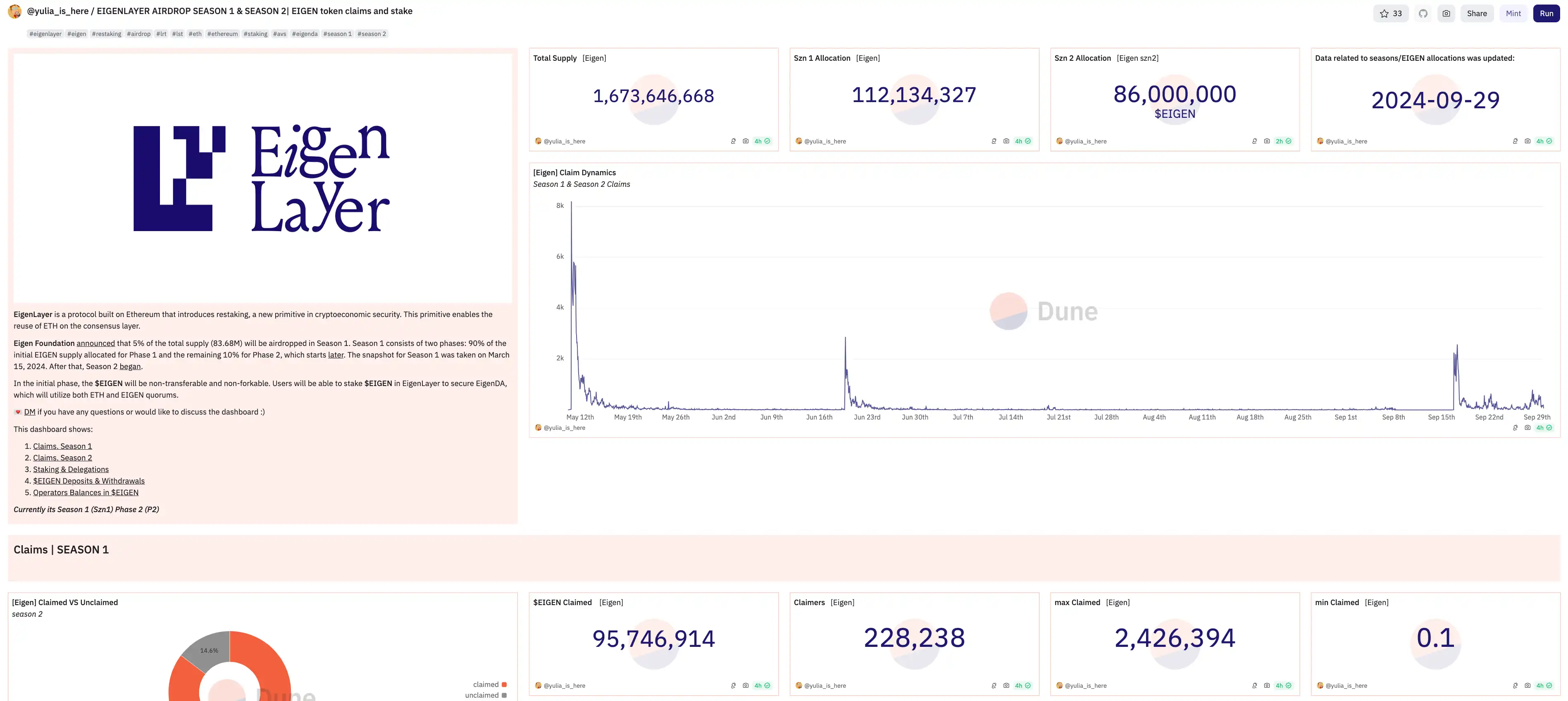
Task: Star the dashboard with 33 favorites
Action: pos(1390,13)
